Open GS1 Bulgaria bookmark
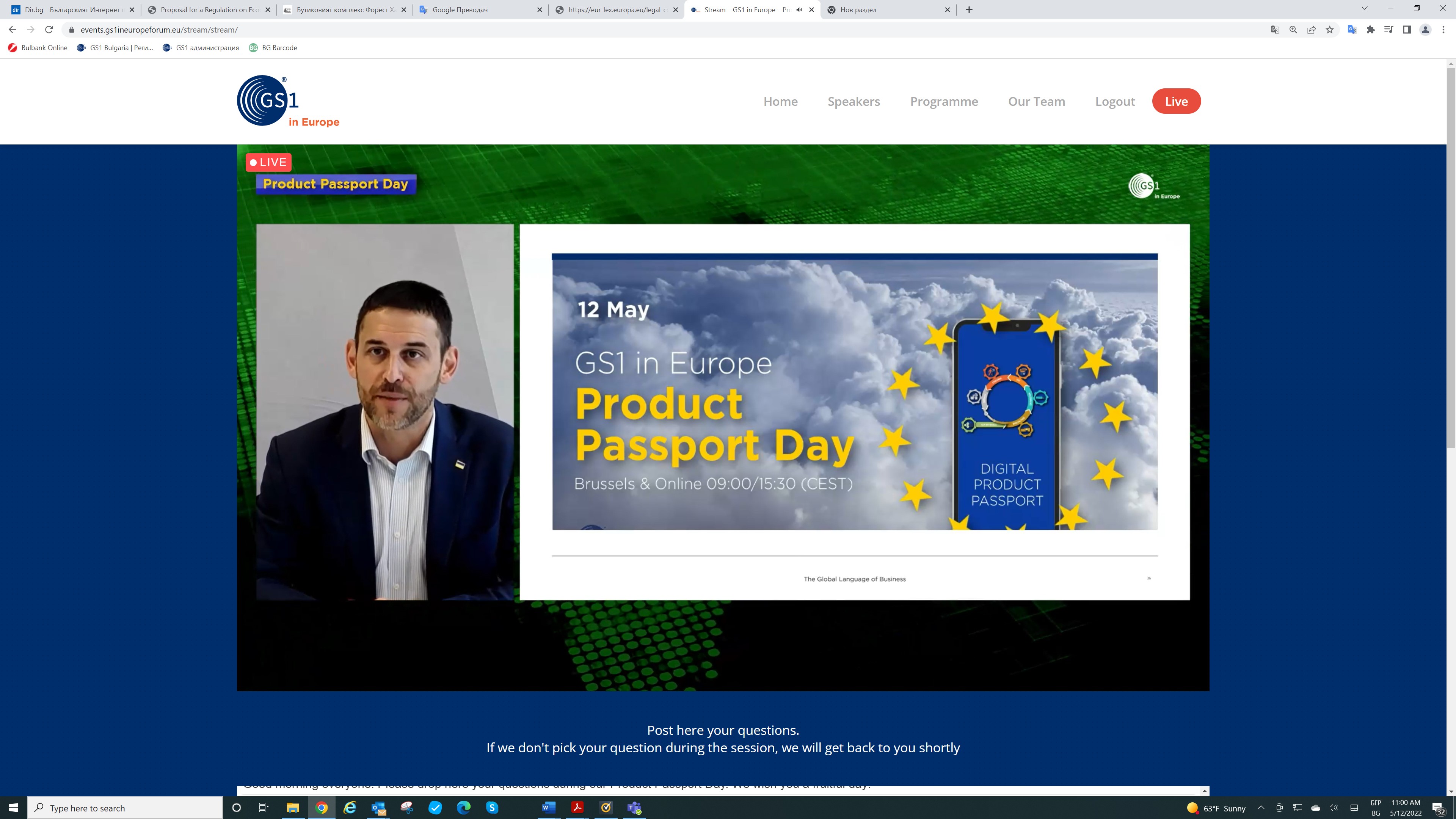This screenshot has width=1456, height=819. [115, 47]
